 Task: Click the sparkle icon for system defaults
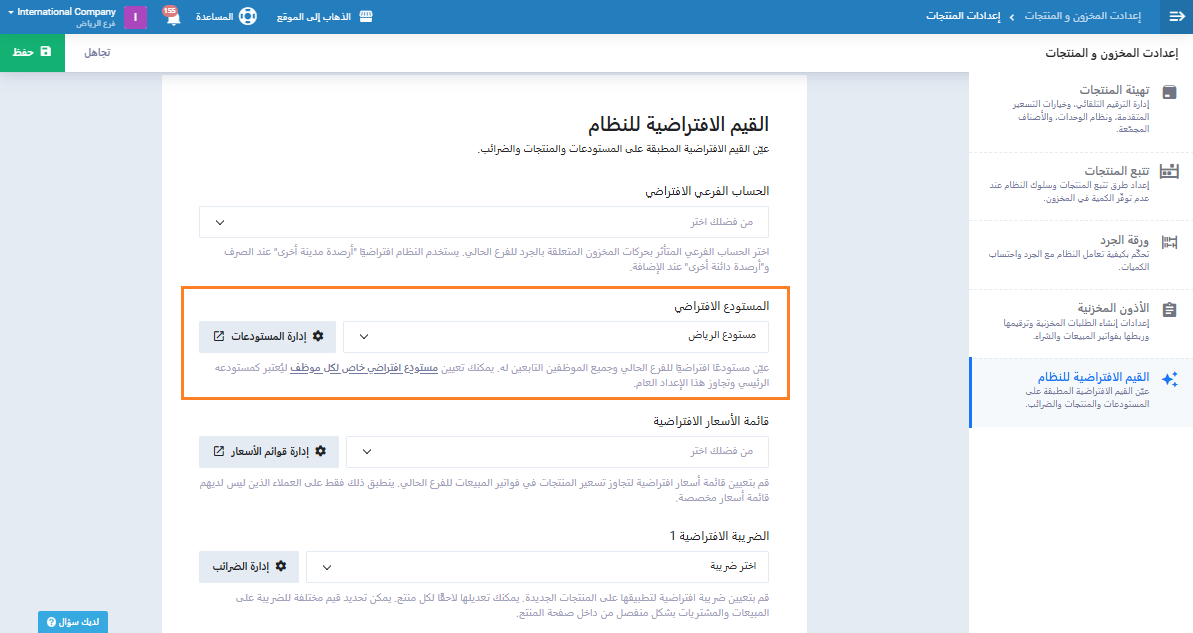pos(1169,379)
